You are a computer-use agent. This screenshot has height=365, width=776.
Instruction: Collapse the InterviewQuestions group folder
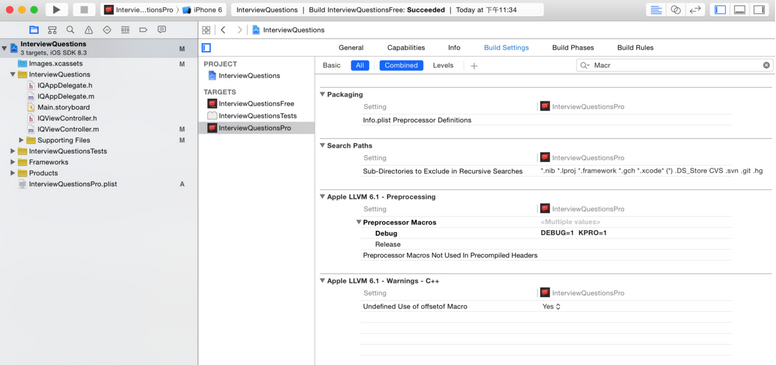[13, 75]
